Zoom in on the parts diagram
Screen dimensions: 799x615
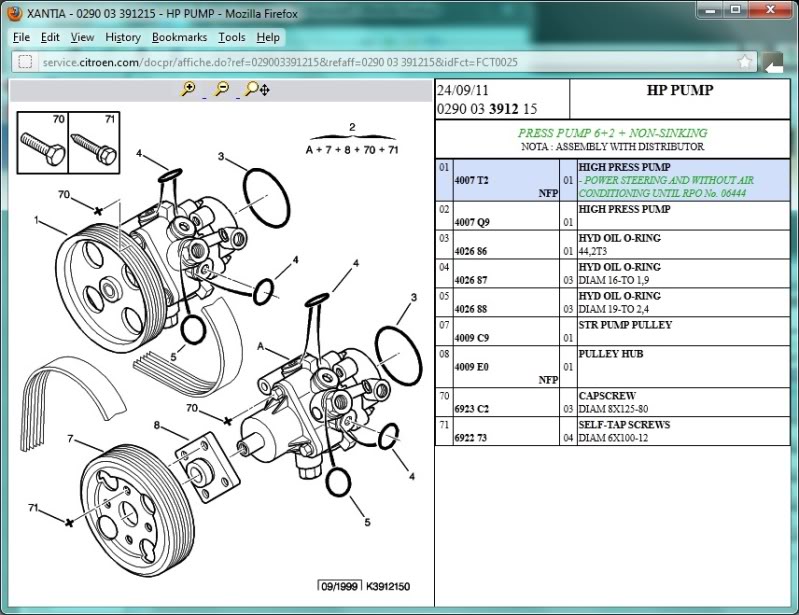pos(188,89)
